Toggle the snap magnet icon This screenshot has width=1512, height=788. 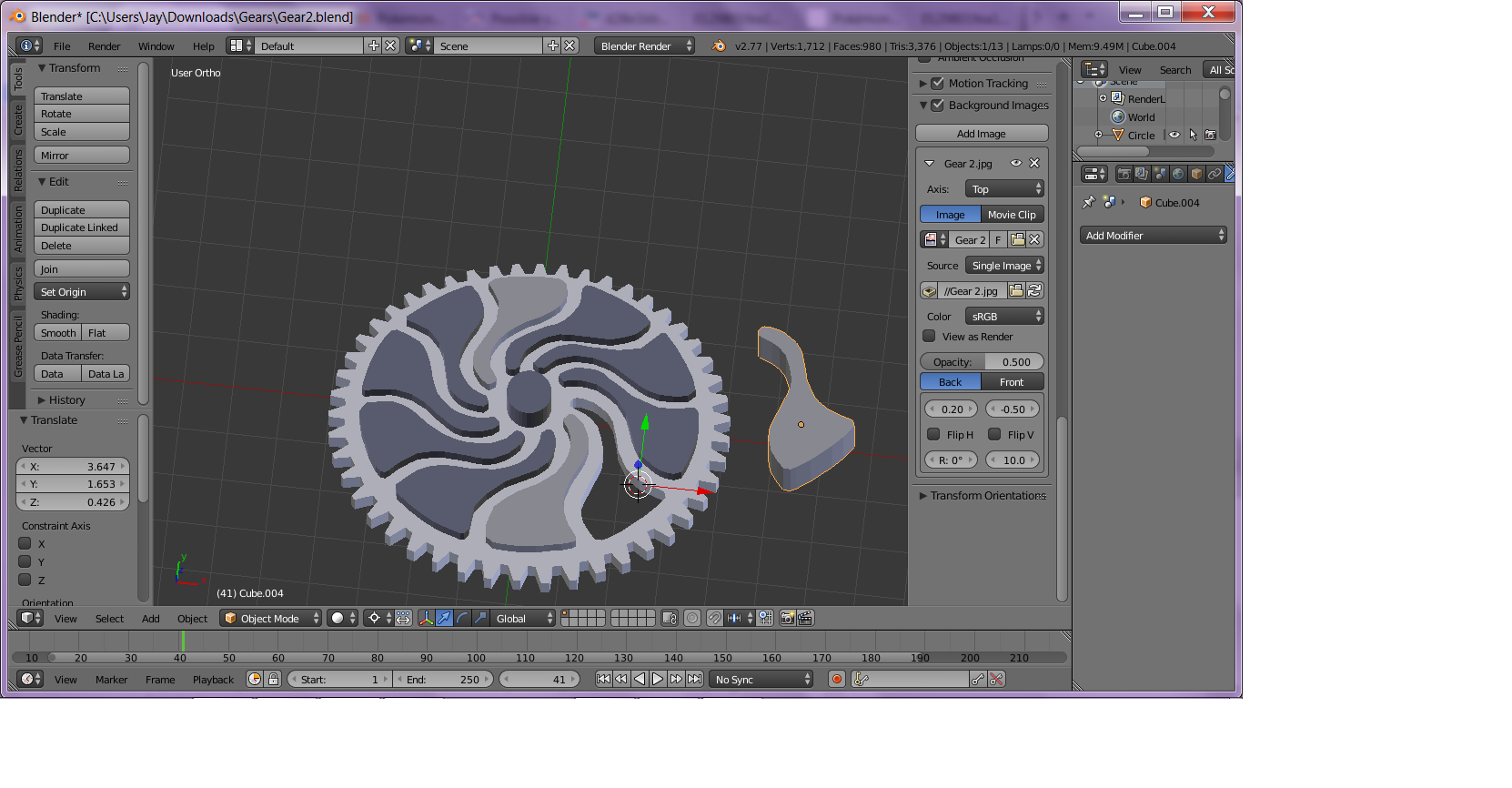715,618
